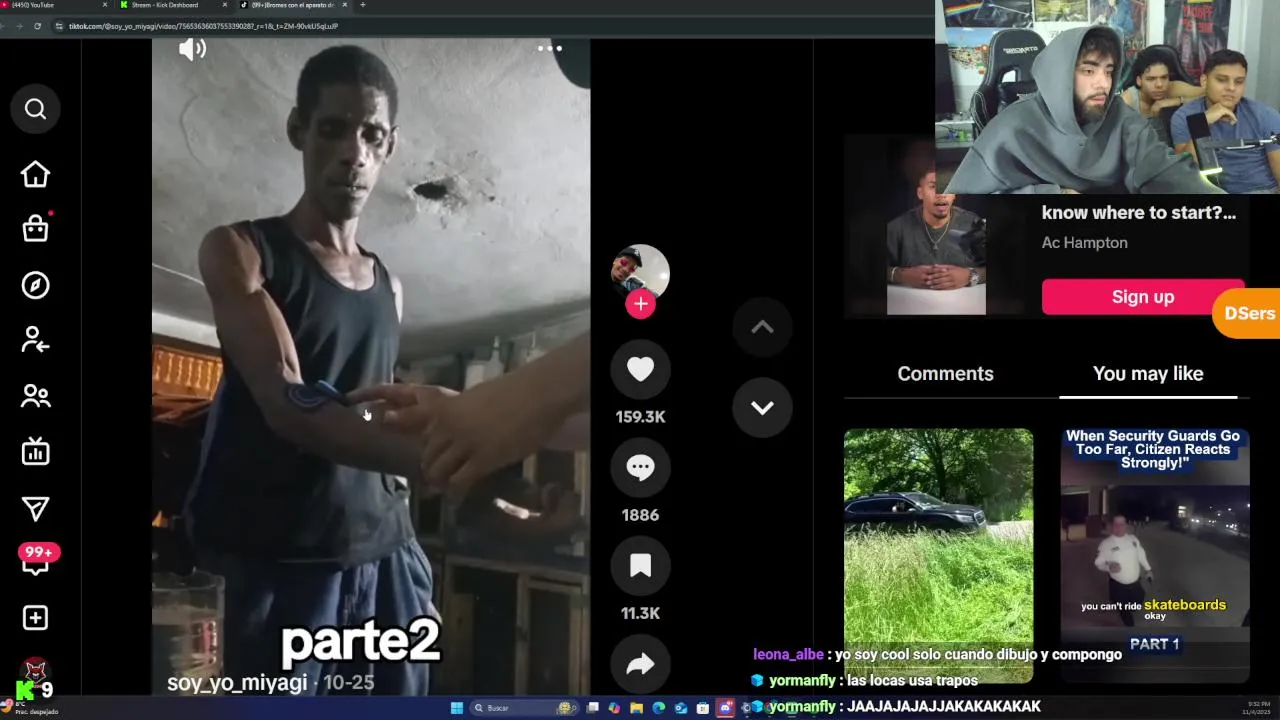
Task: Close the YouTube browser tab
Action: (x=105, y=5)
